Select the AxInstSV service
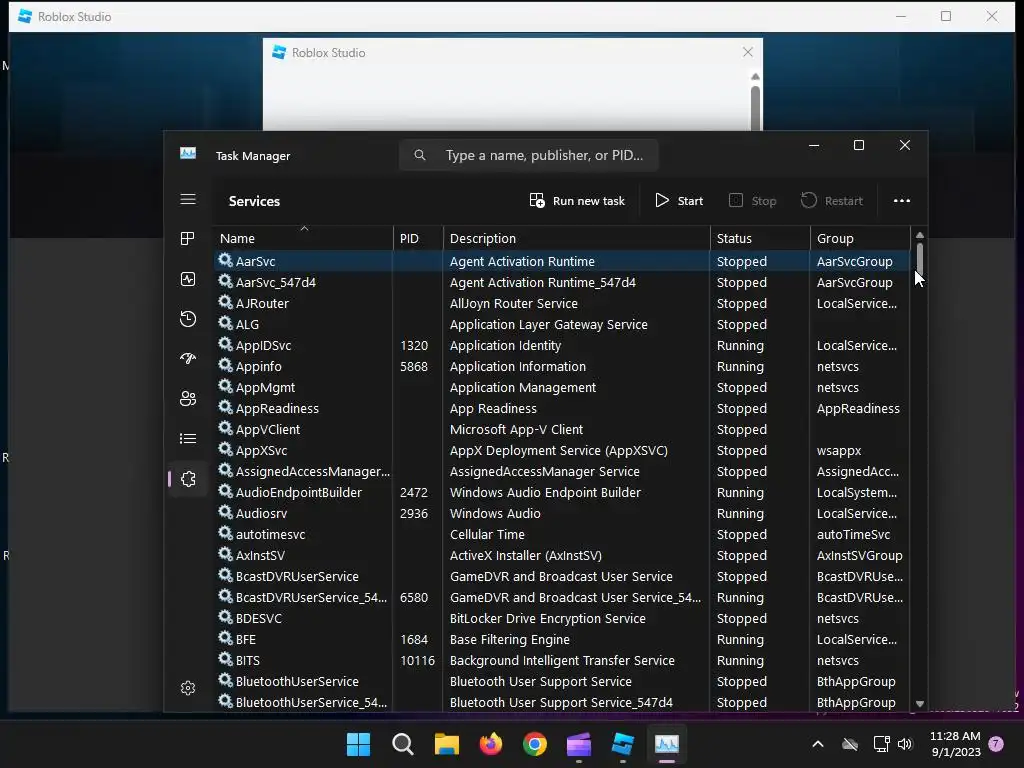1024x768 pixels. [x=562, y=555]
